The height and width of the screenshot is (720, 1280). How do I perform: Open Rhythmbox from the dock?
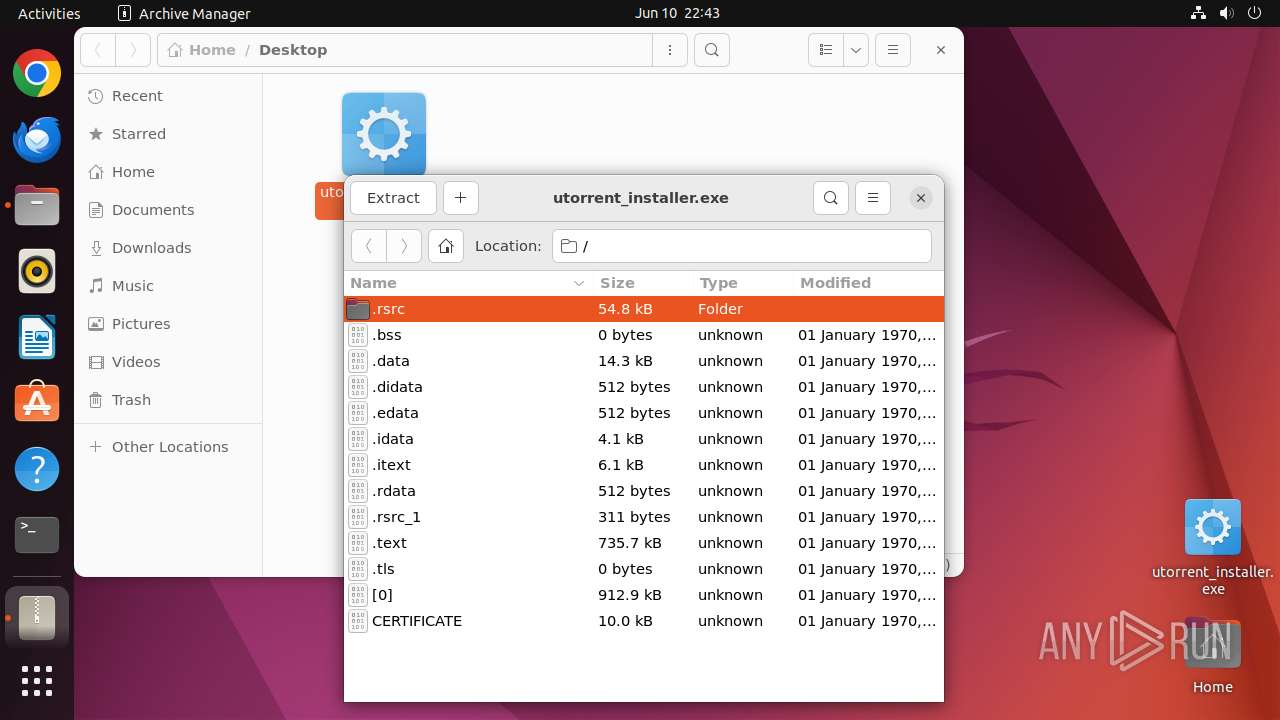click(37, 271)
